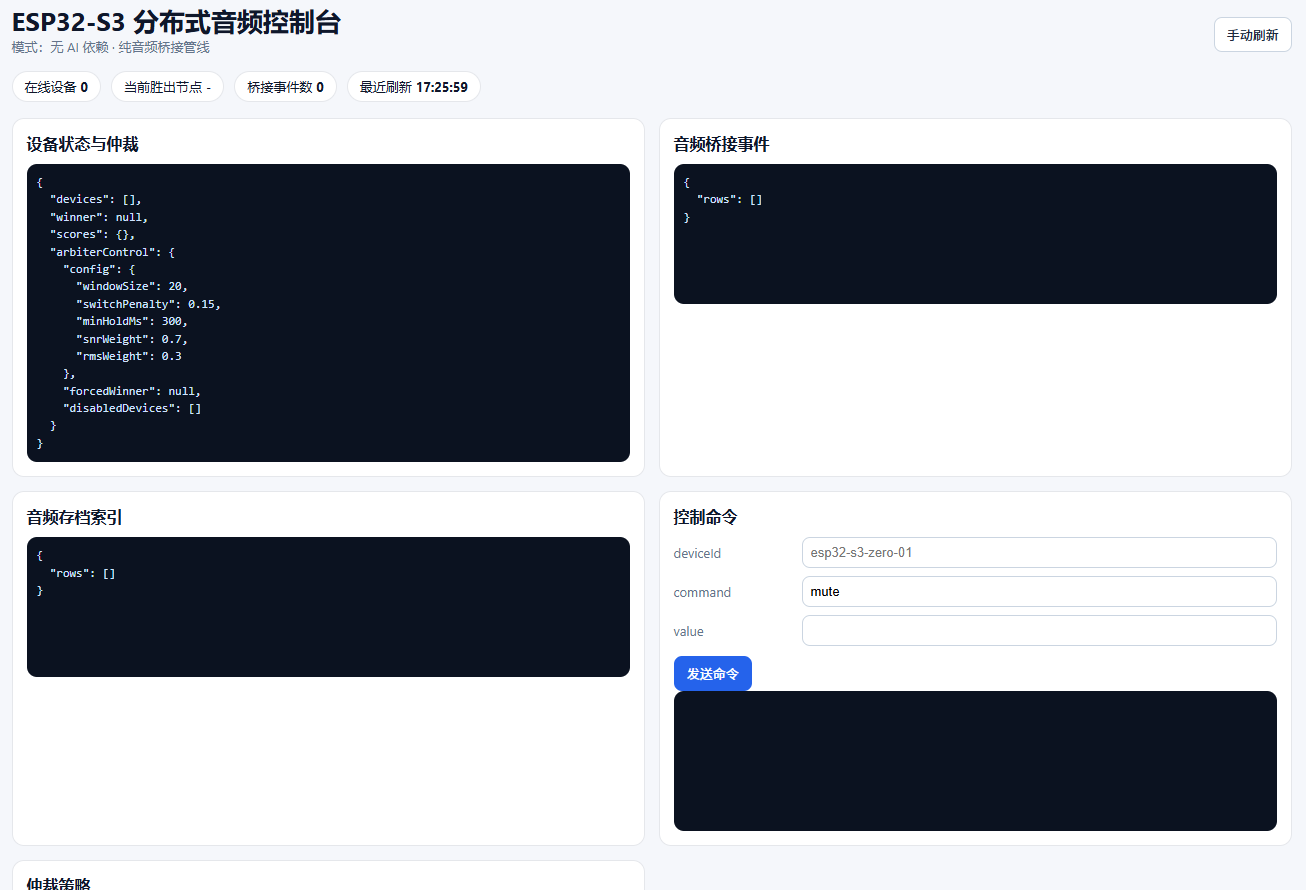Click the command field containing mute
1306x890 pixels.
1038,592
